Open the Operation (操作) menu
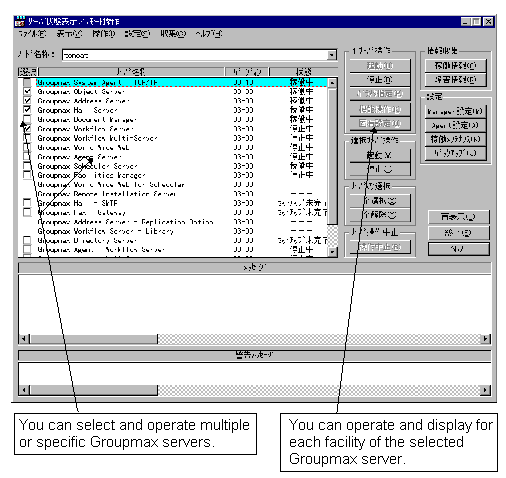Viewport: 506px width, 478px height. [x=104, y=34]
